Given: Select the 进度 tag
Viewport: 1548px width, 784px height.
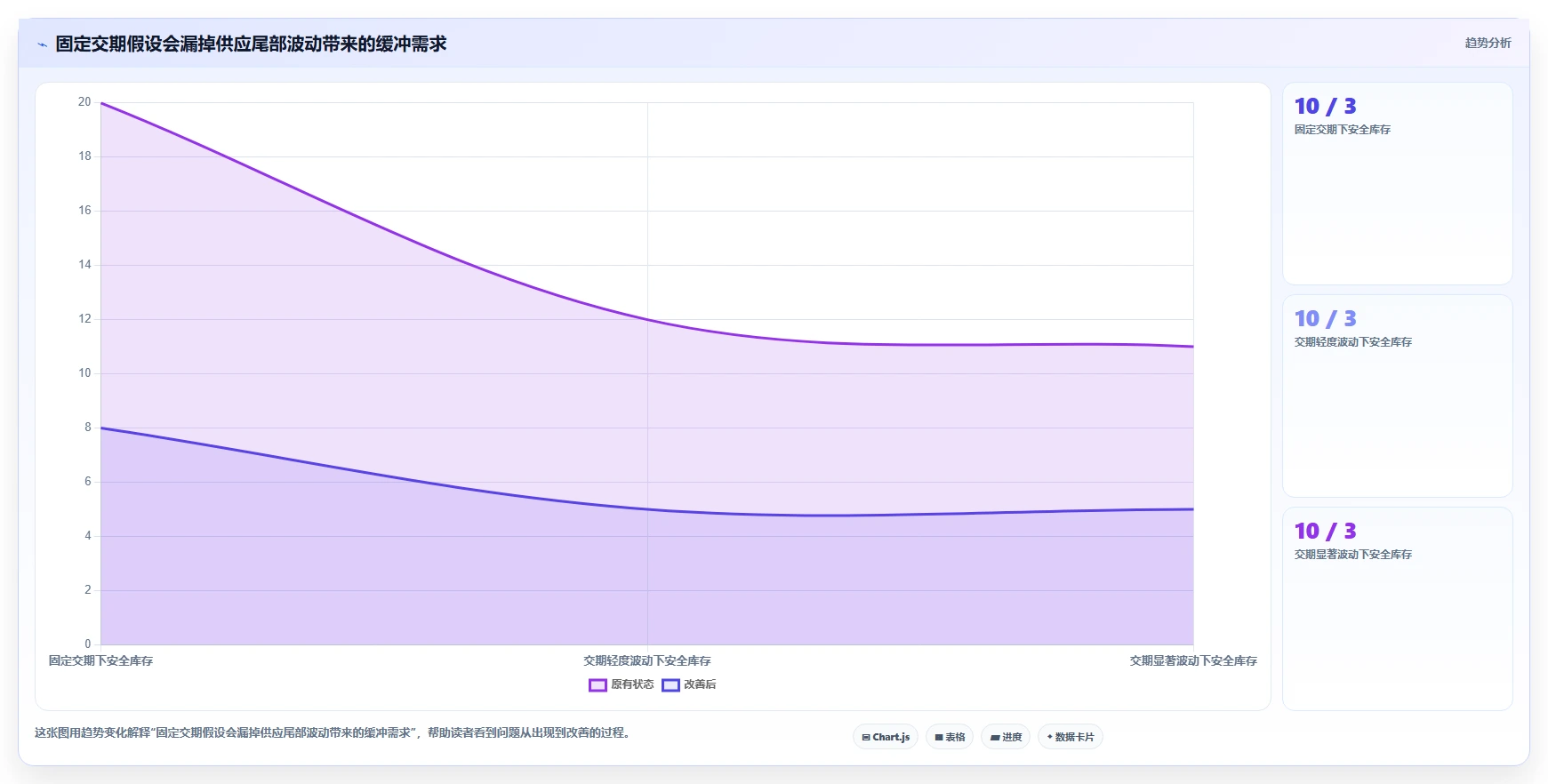Looking at the screenshot, I should tap(1006, 737).
